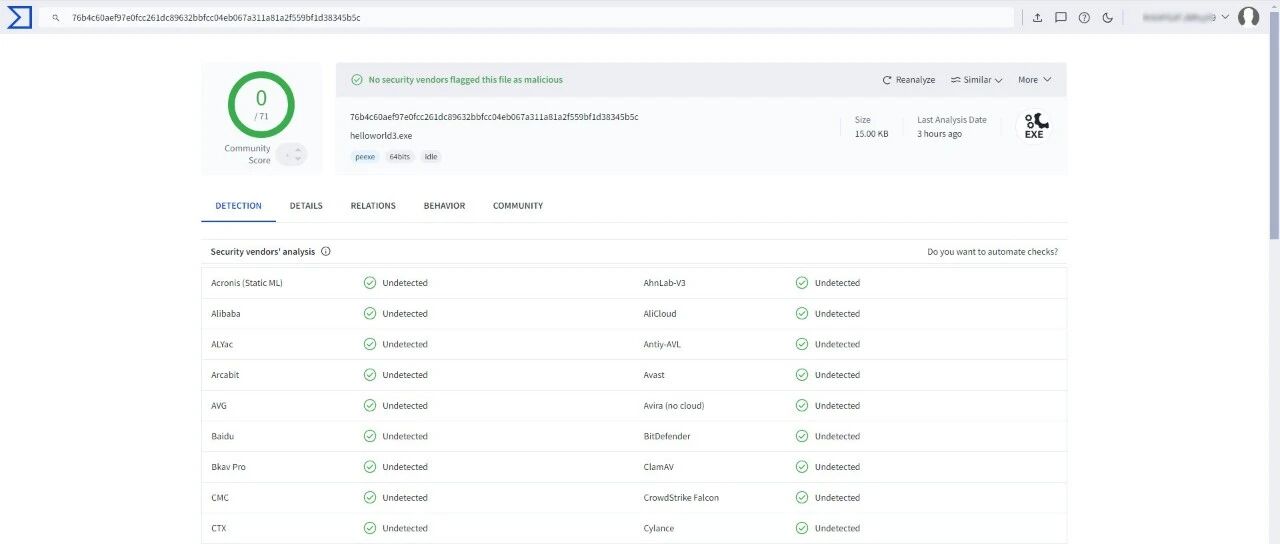
Task: Click the ClamAV undetected check icon
Action: [x=802, y=467]
